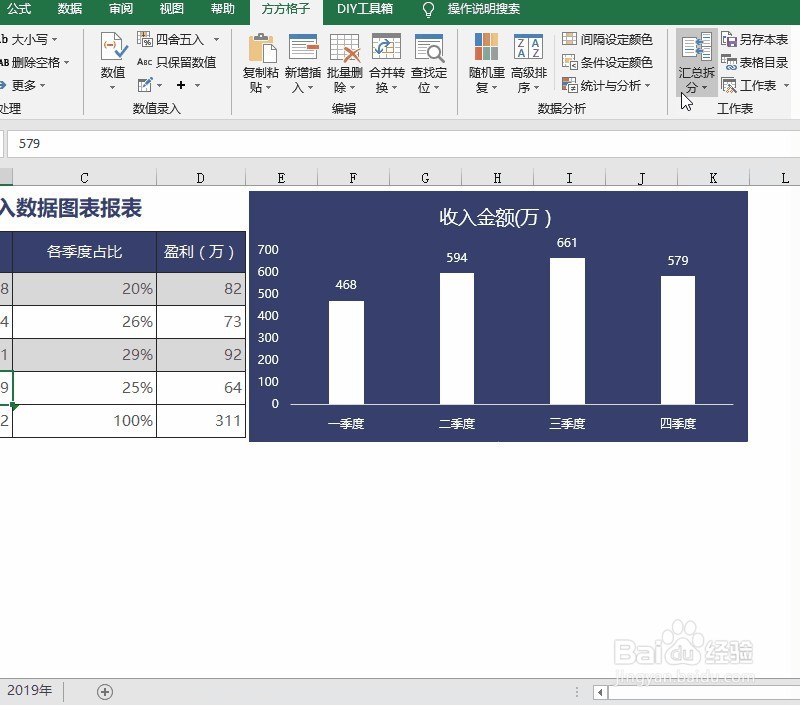Select the cell with value 82

pyautogui.click(x=201, y=289)
